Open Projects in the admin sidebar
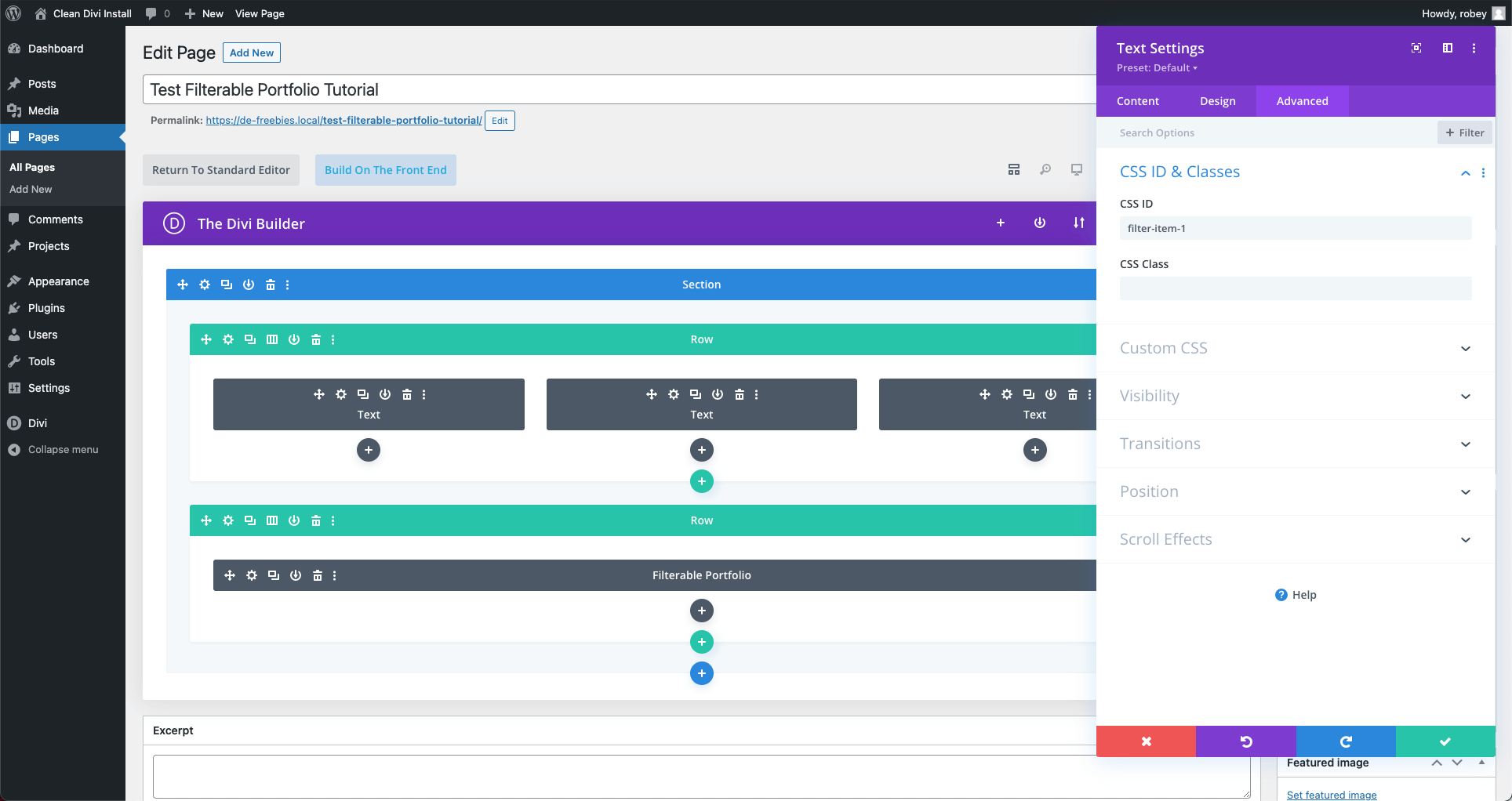 [x=49, y=246]
